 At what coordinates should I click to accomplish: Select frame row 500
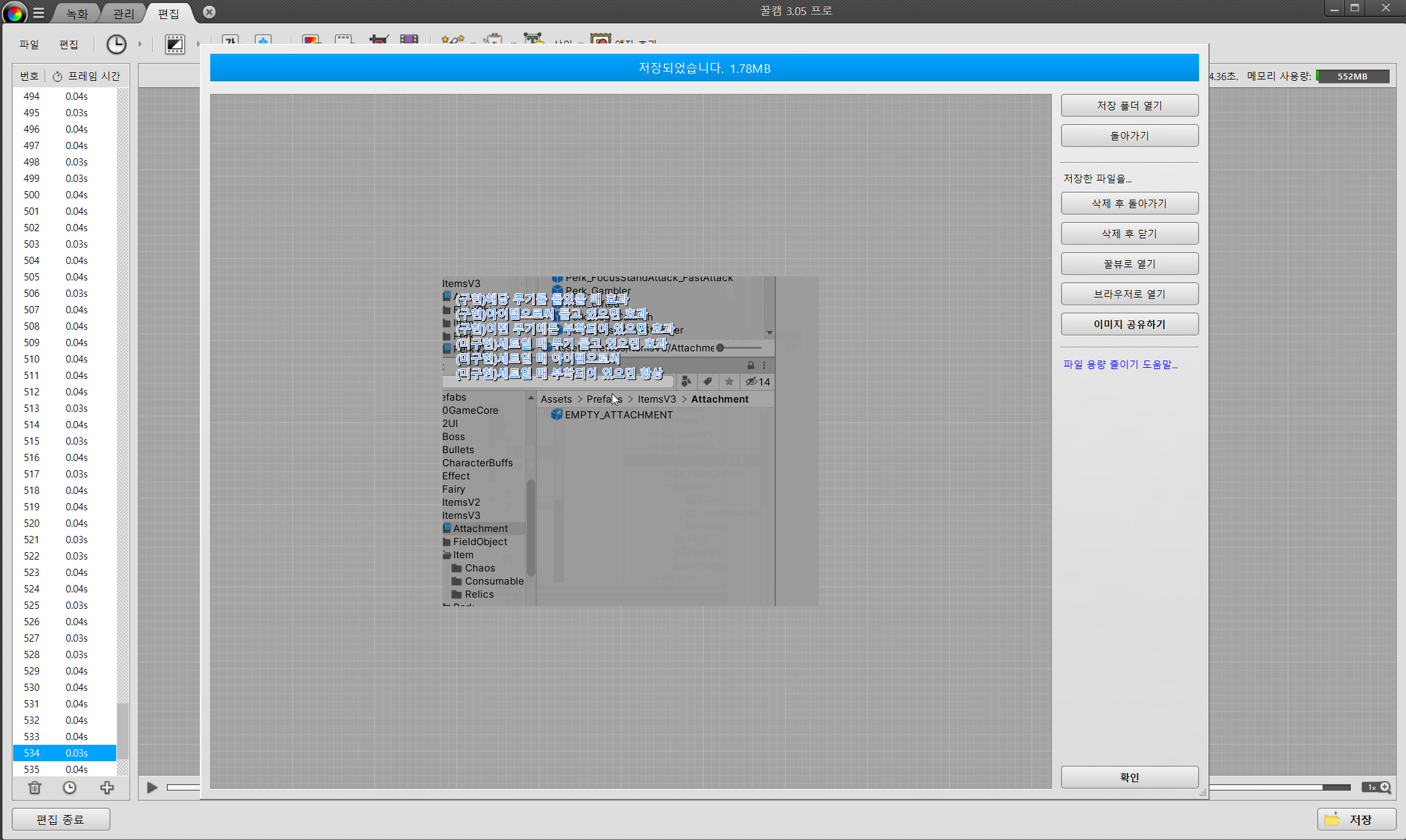pos(64,195)
